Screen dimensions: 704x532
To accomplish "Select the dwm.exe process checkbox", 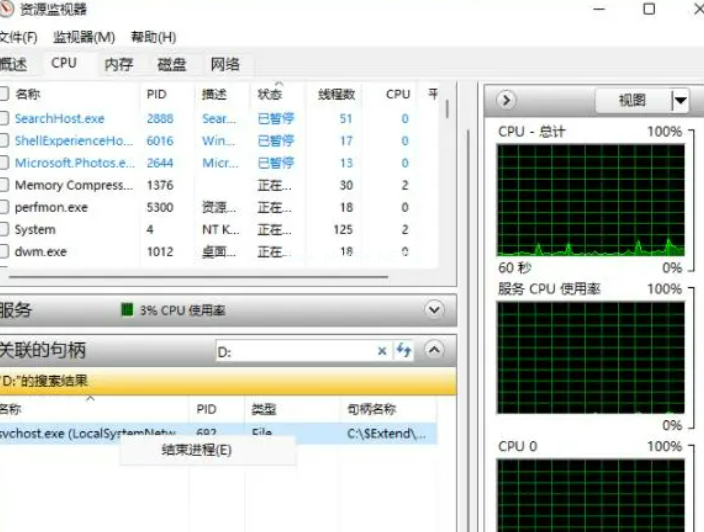I will click(4, 251).
